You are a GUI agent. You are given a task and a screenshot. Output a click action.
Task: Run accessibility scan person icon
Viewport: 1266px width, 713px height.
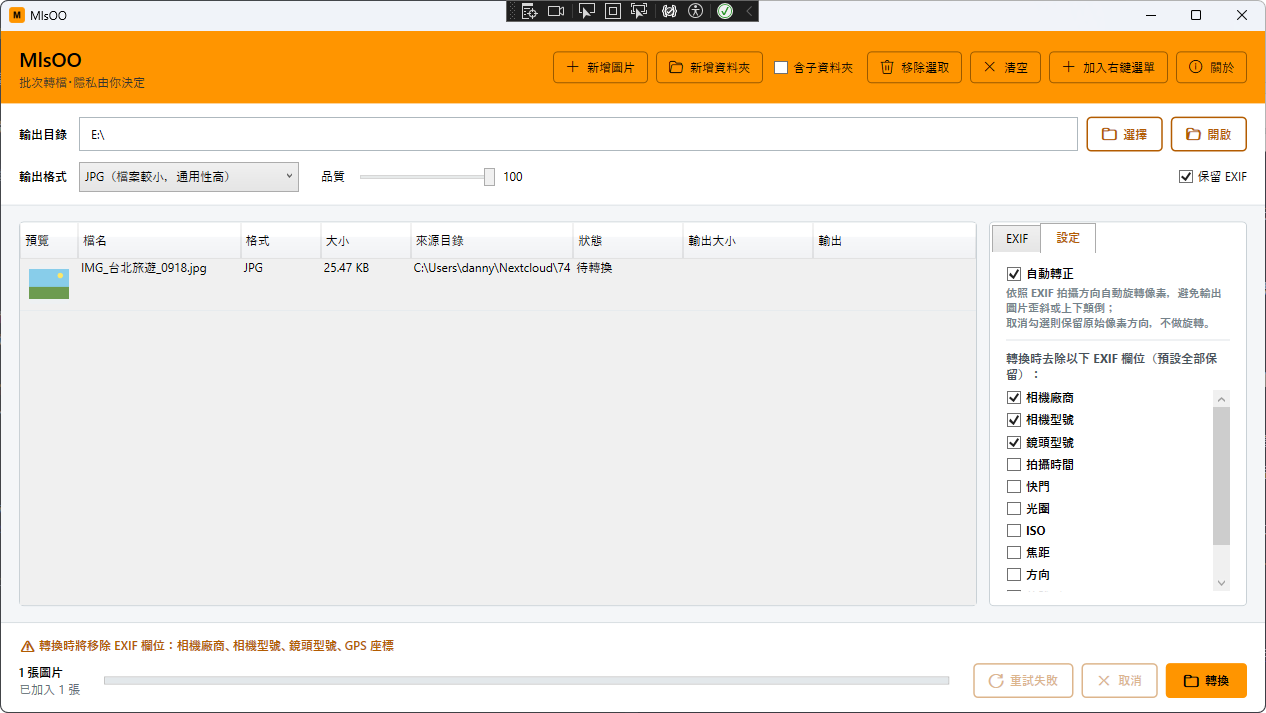point(696,11)
